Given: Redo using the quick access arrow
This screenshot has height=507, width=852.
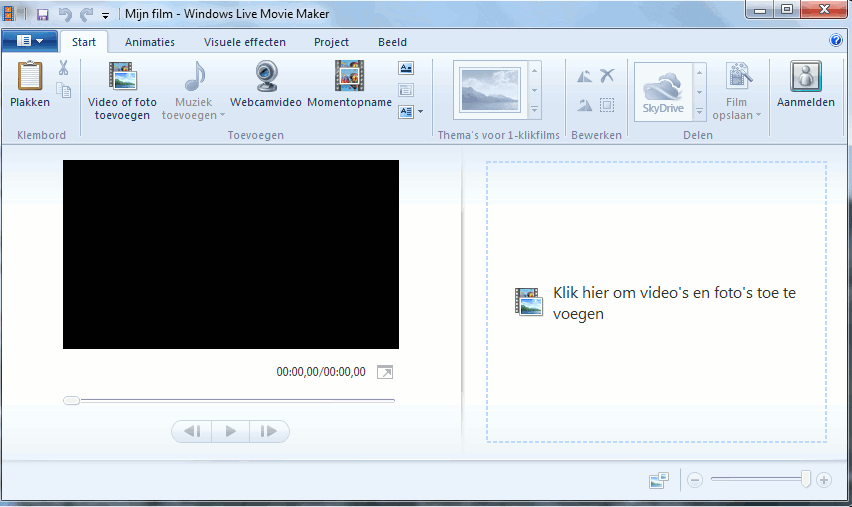Looking at the screenshot, I should point(86,14).
